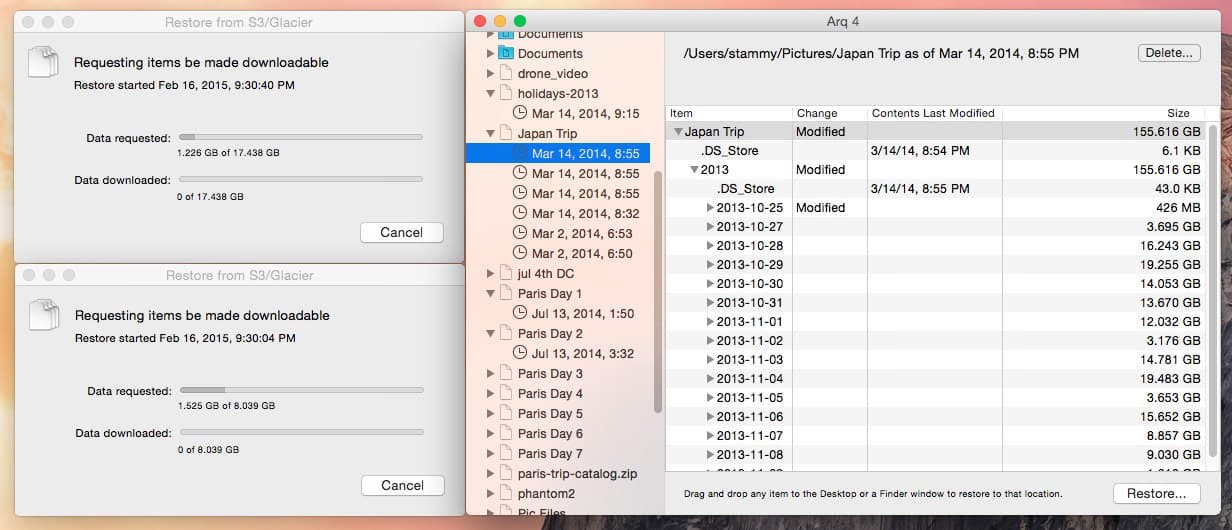The width and height of the screenshot is (1232, 530).
Task: Click the clock icon beside Mar 2, 2014, 6:50
Action: pyautogui.click(x=519, y=253)
